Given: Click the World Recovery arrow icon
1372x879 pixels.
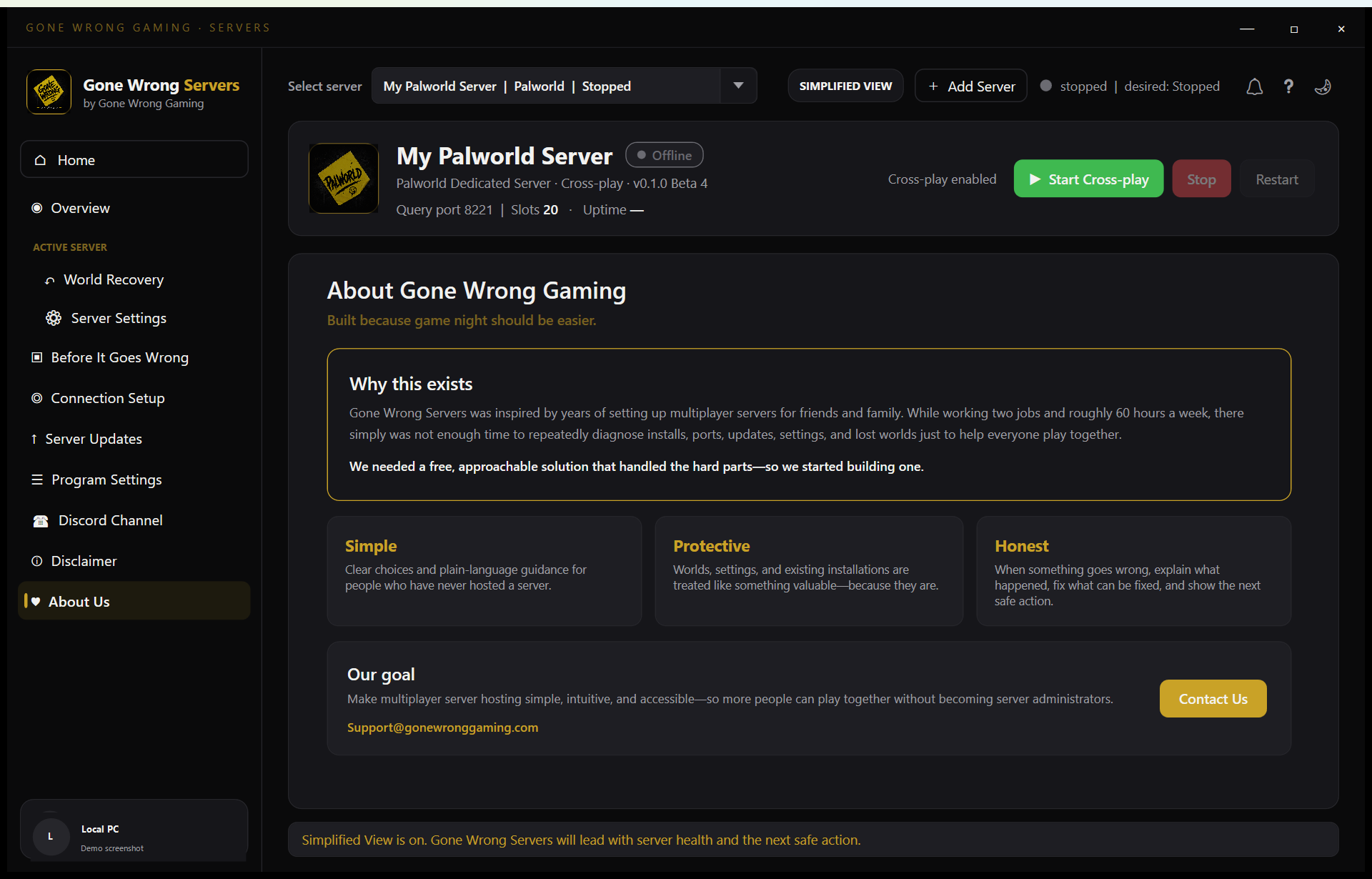Looking at the screenshot, I should (x=49, y=280).
